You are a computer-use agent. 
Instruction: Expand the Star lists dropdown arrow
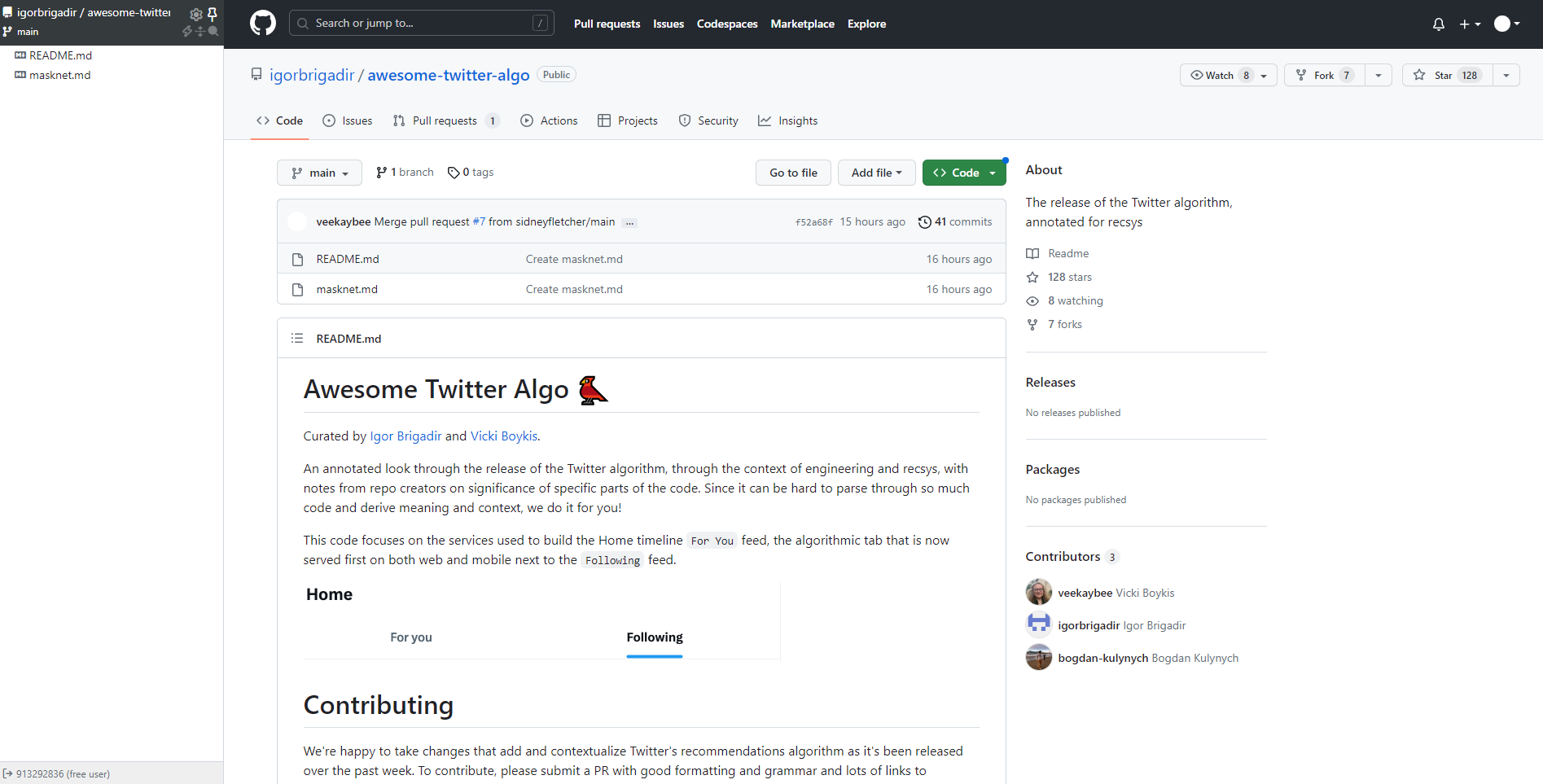(x=1506, y=75)
